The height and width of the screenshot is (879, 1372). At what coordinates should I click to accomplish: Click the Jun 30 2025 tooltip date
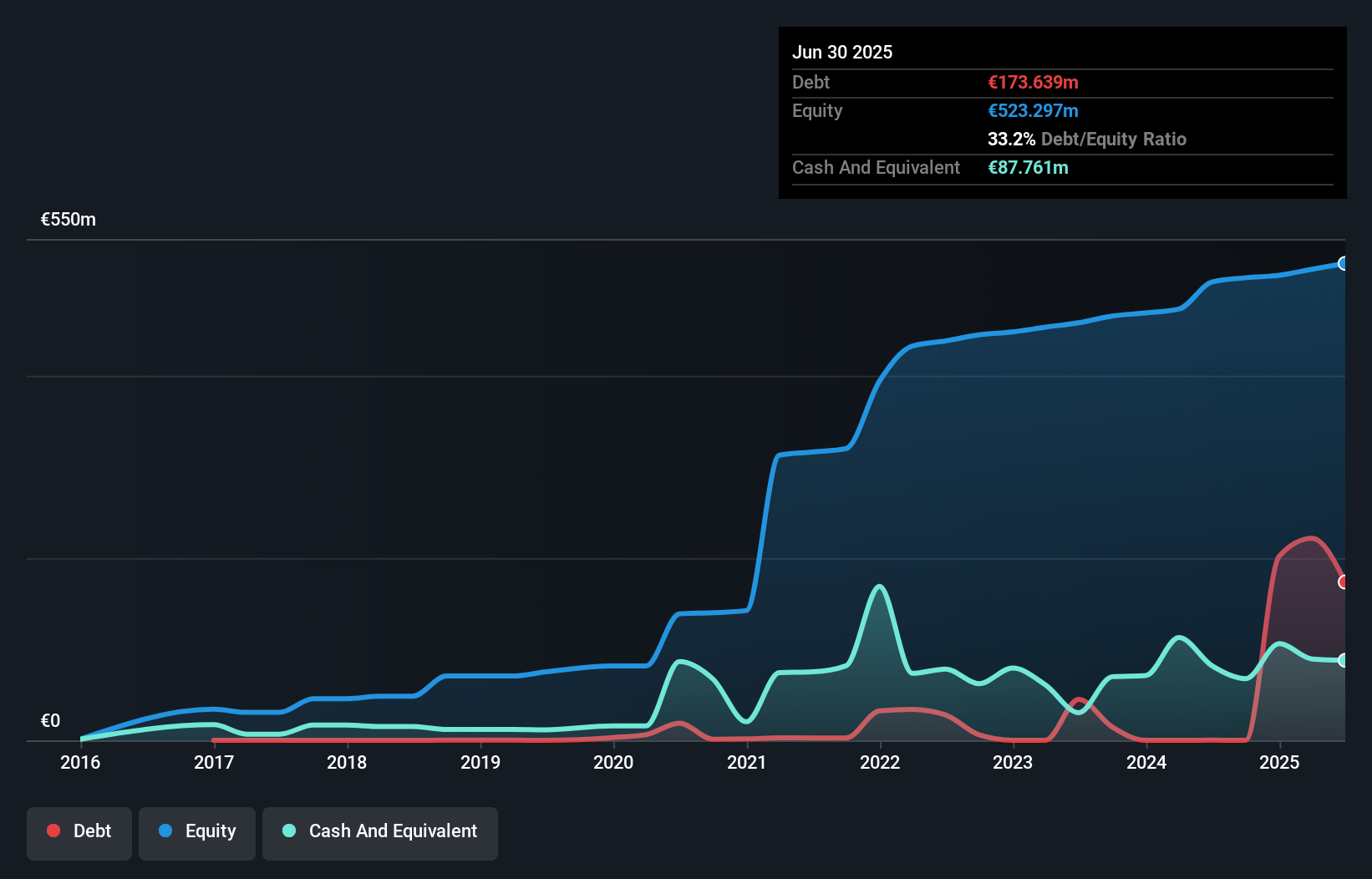(842, 52)
